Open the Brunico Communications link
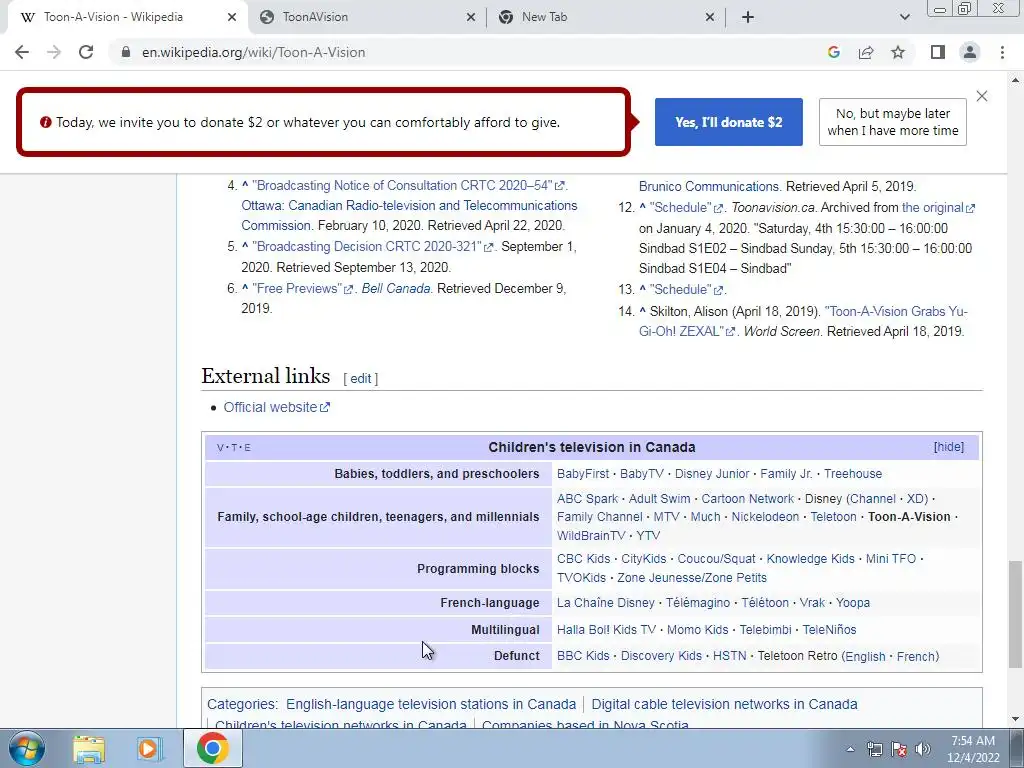 pyautogui.click(x=709, y=186)
